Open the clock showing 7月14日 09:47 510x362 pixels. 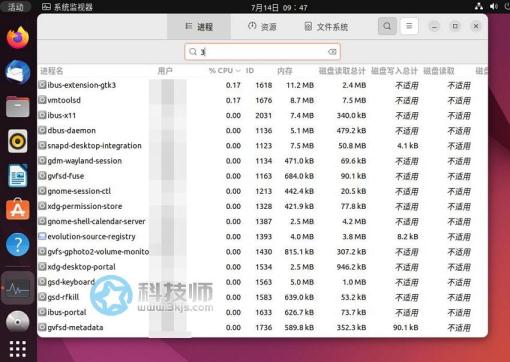click(279, 7)
